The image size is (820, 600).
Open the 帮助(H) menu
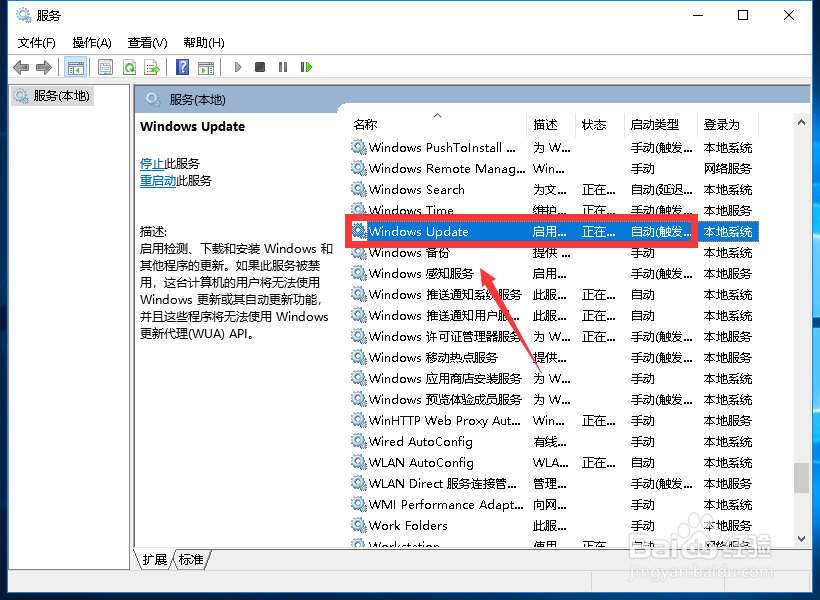tap(204, 42)
